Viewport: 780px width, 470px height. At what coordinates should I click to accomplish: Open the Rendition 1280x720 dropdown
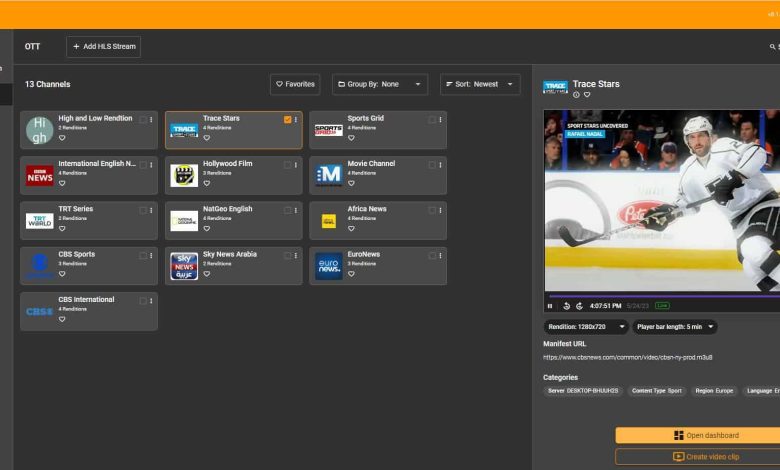pos(586,327)
